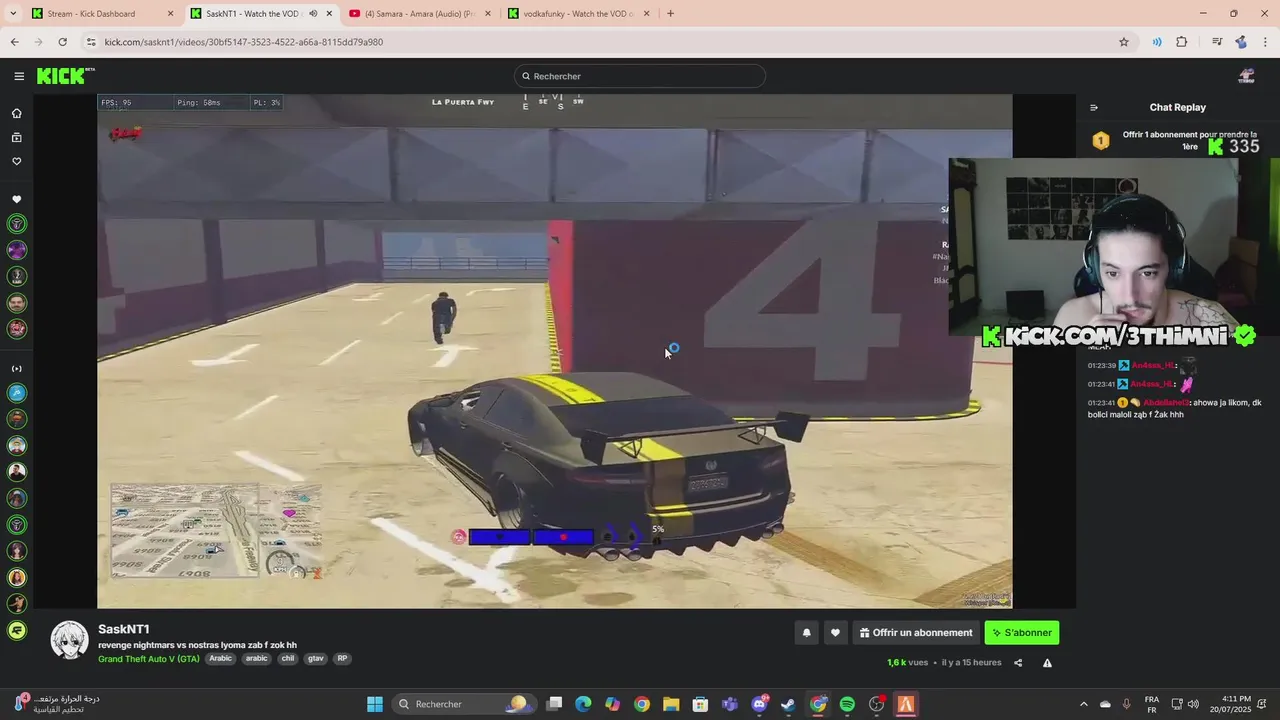The image size is (1280, 720).
Task: Open Microsoft Edge from the taskbar
Action: [x=583, y=704]
